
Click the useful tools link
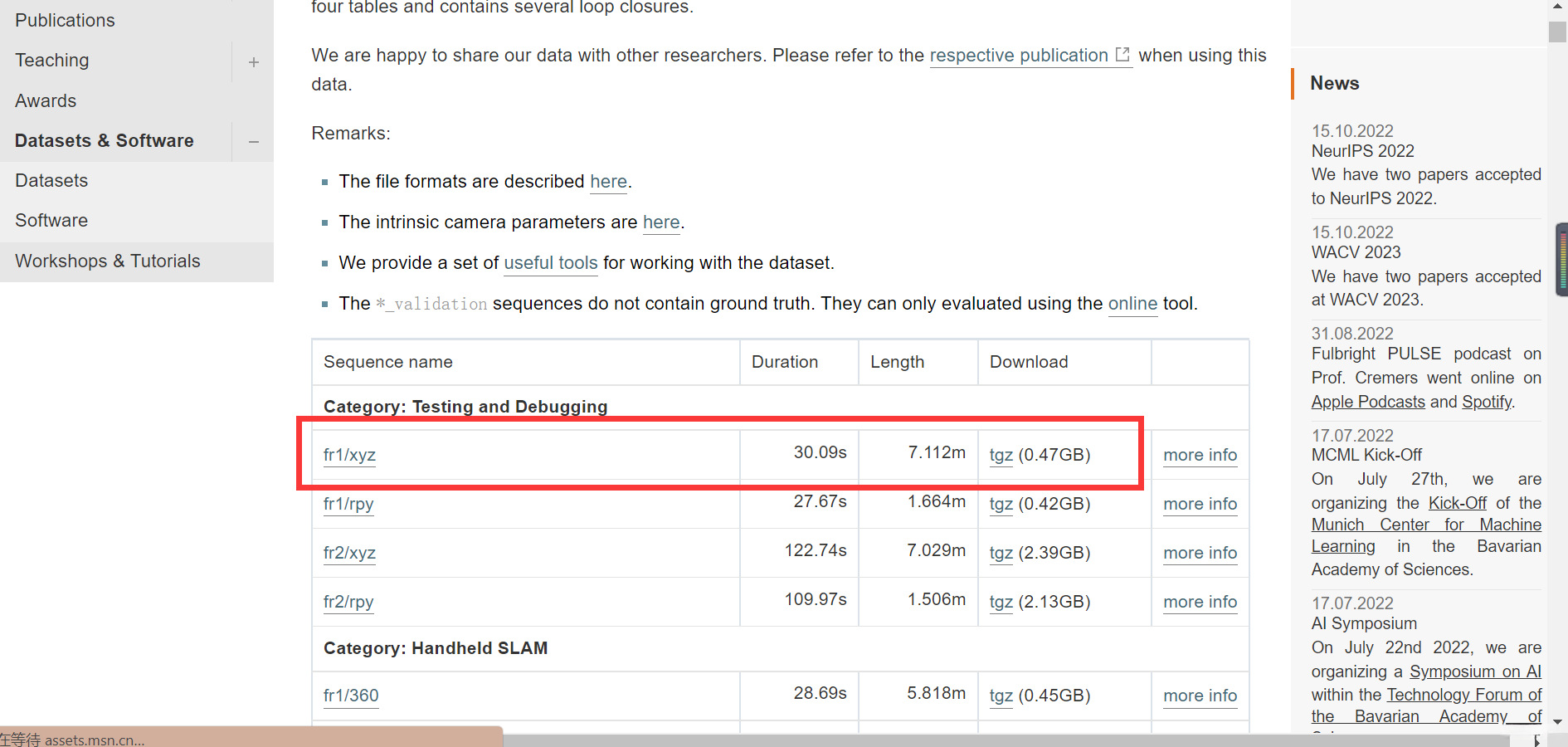(x=551, y=263)
